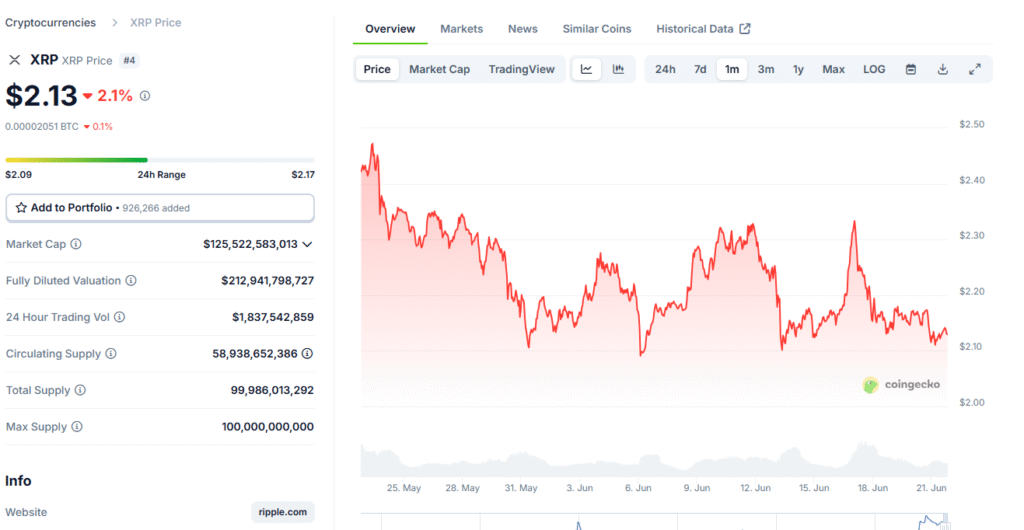Click the $212,941,798,727 valuation value
Viewport: 1024px width, 530px height.
(268, 281)
